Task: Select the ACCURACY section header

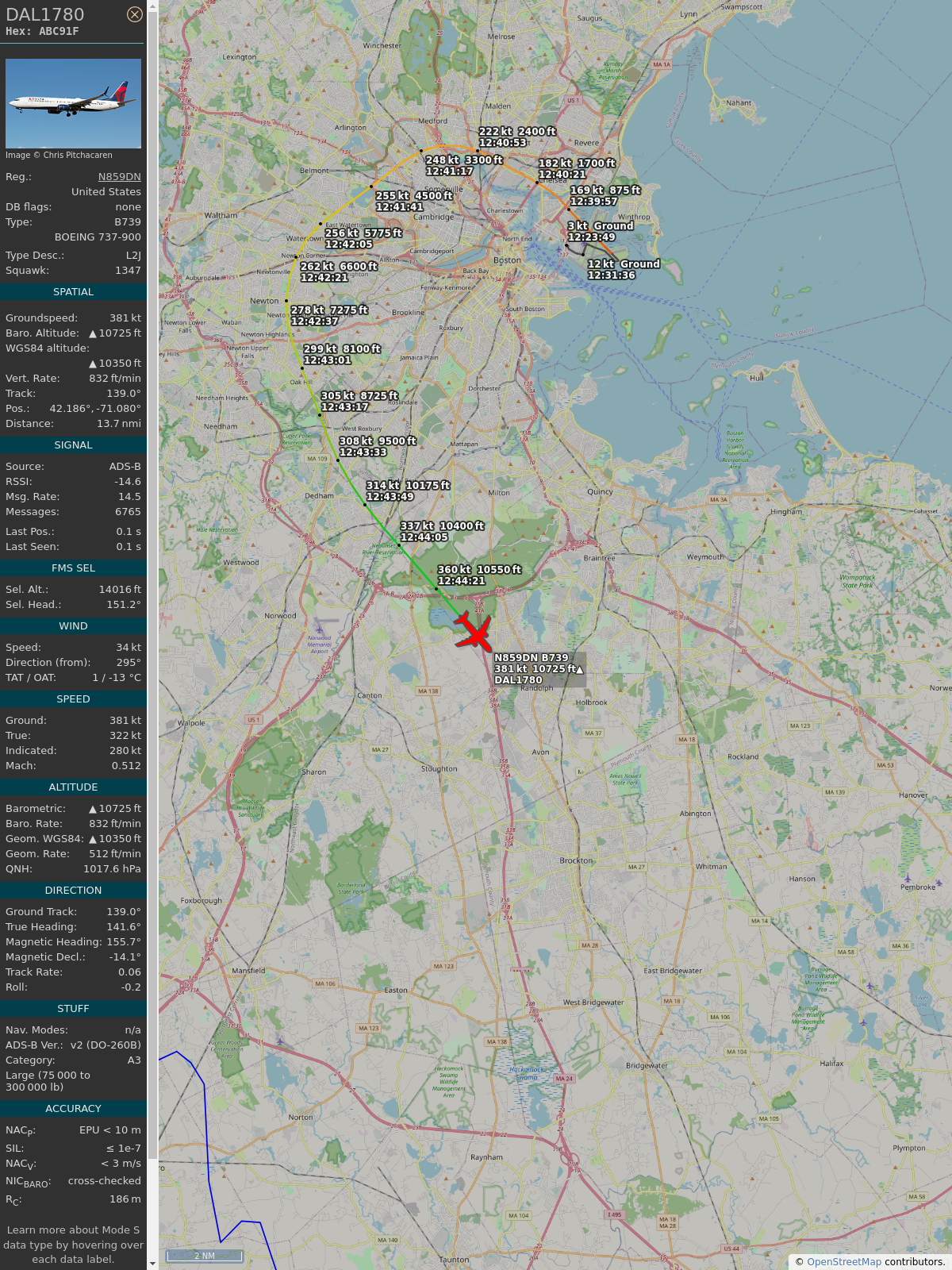Action: [x=73, y=1109]
